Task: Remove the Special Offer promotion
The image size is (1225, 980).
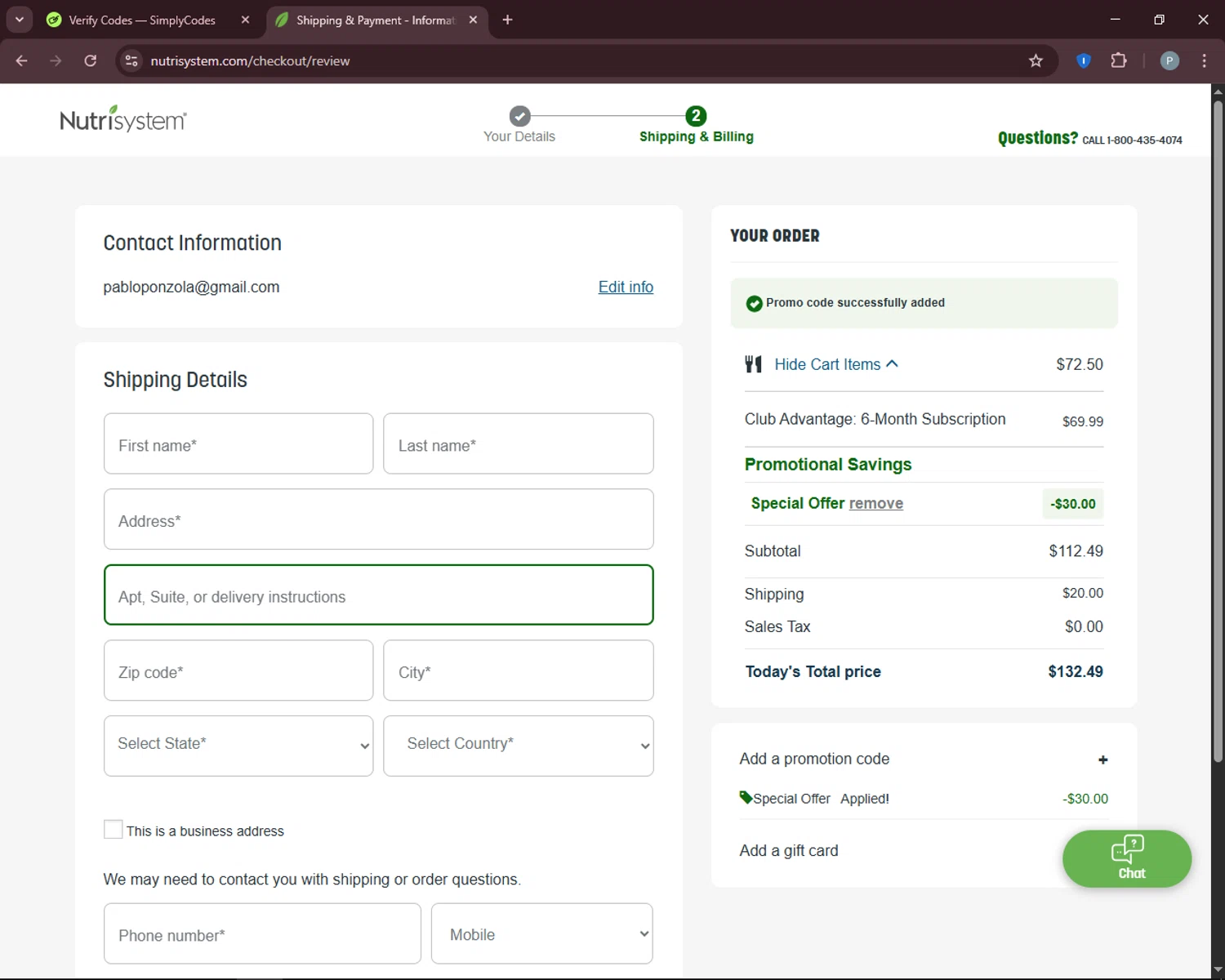Action: [875, 503]
